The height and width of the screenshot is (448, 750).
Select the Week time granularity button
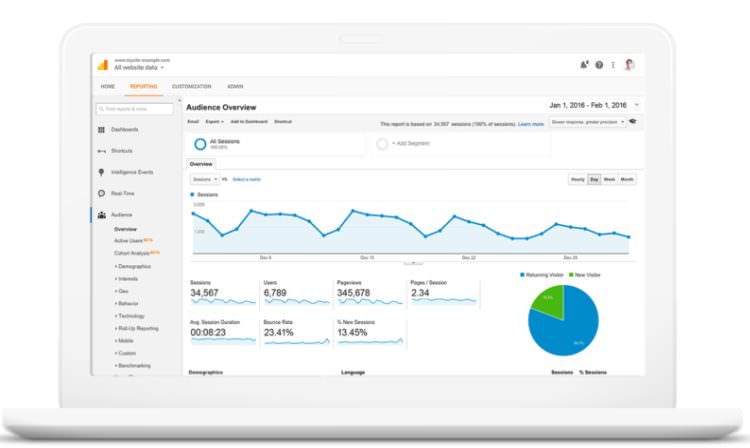[609, 179]
